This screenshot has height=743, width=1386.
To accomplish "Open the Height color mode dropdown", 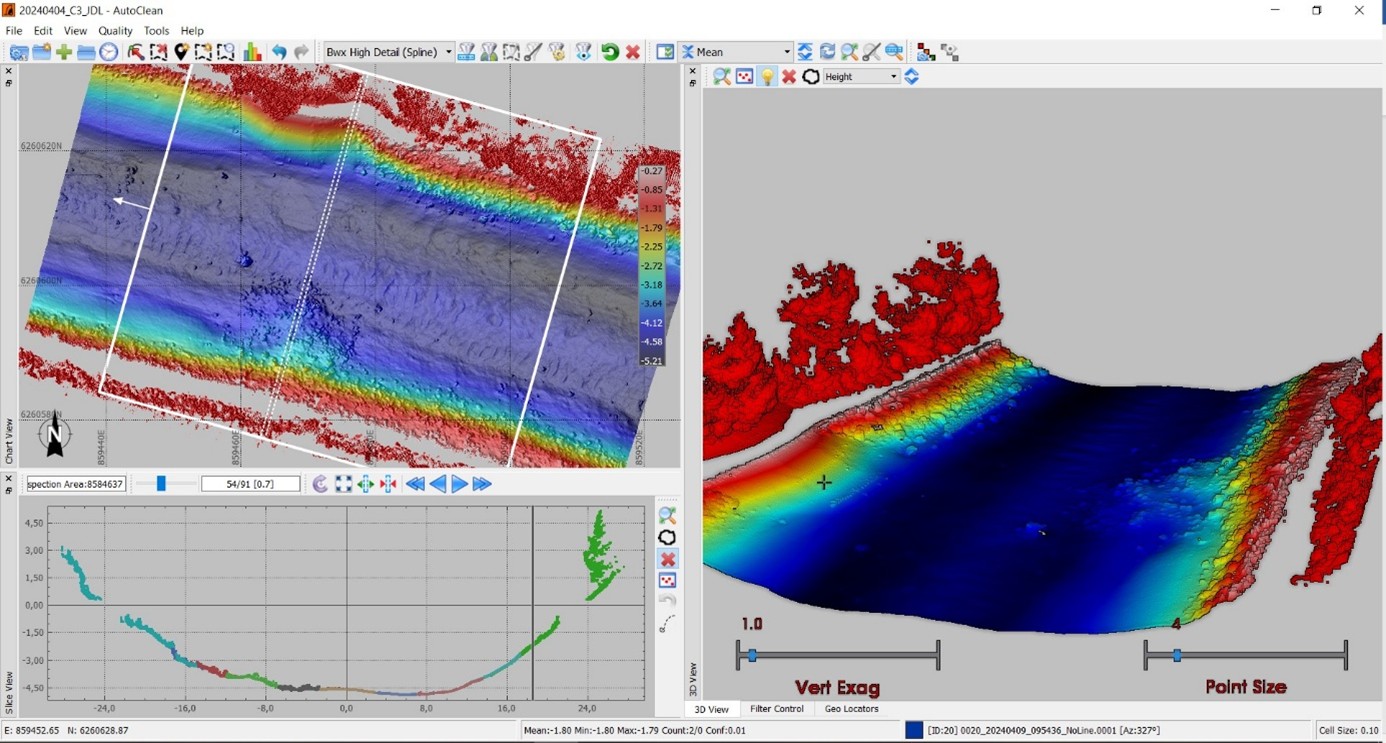I will [893, 77].
